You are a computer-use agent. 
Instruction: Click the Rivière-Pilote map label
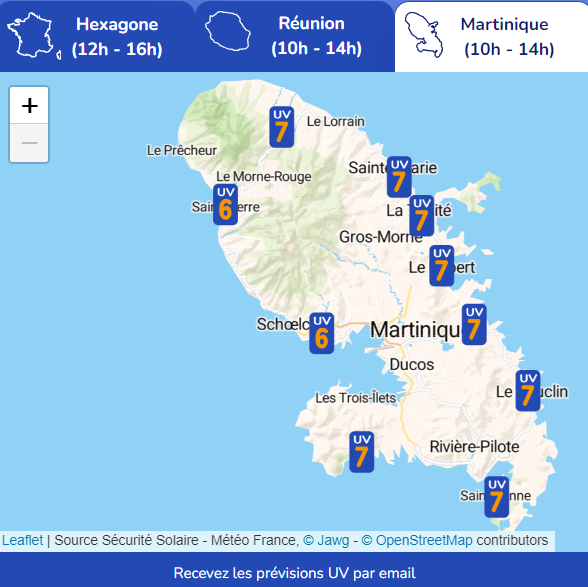click(474, 447)
